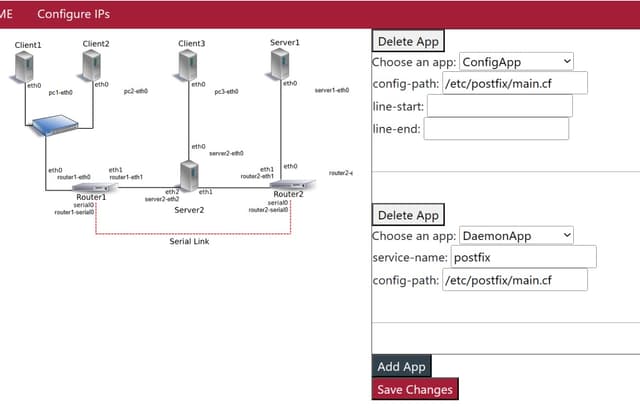
Task: Focus the line-start input field
Action: 499,106
